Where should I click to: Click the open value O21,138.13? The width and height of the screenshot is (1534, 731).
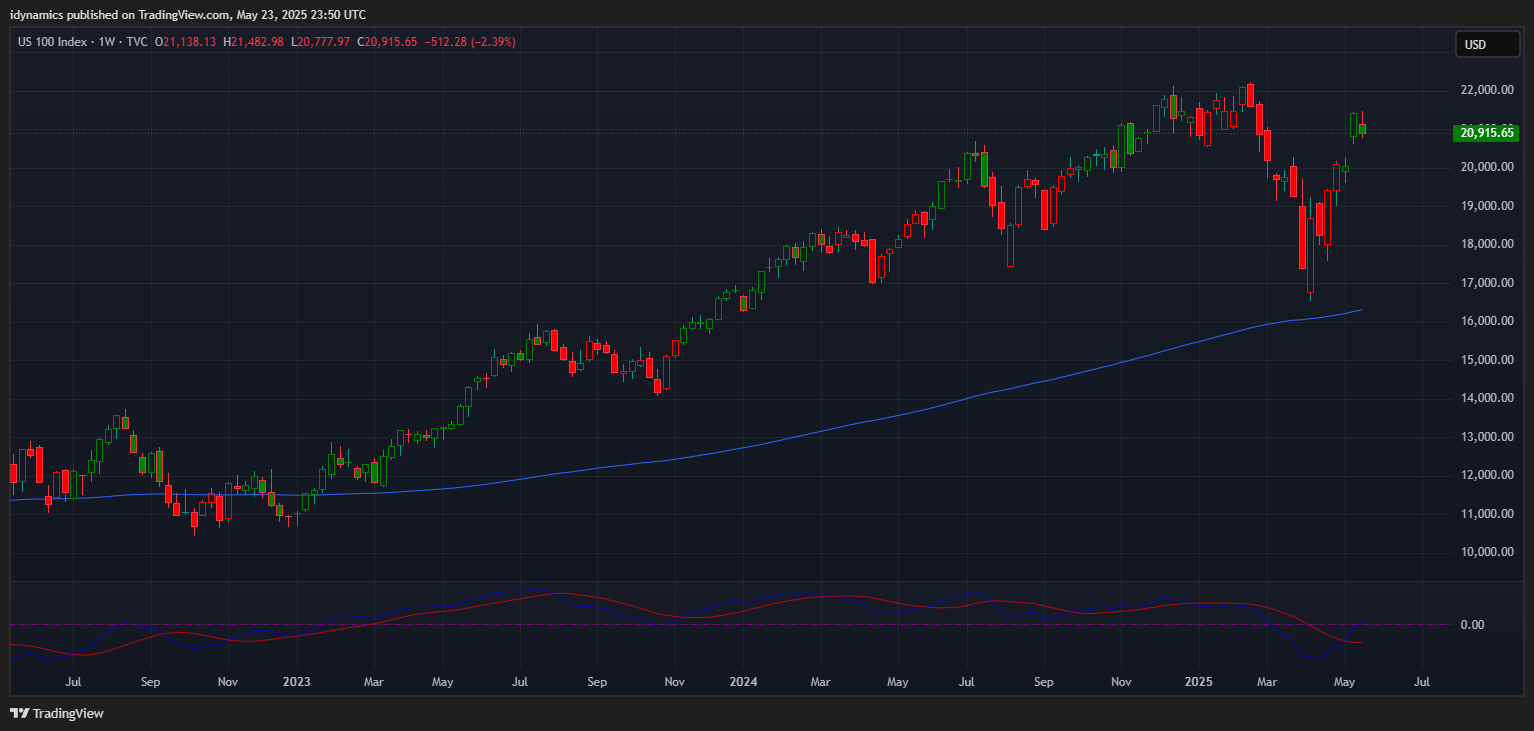(x=186, y=42)
